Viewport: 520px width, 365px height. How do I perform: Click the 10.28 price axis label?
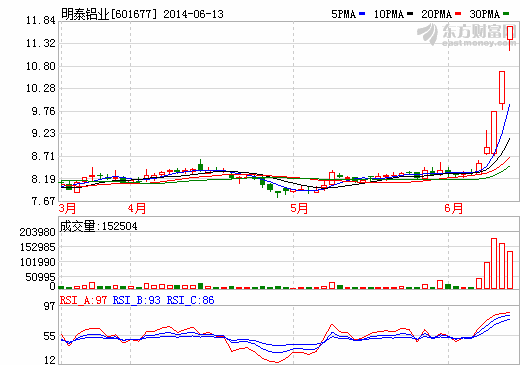coord(41,89)
